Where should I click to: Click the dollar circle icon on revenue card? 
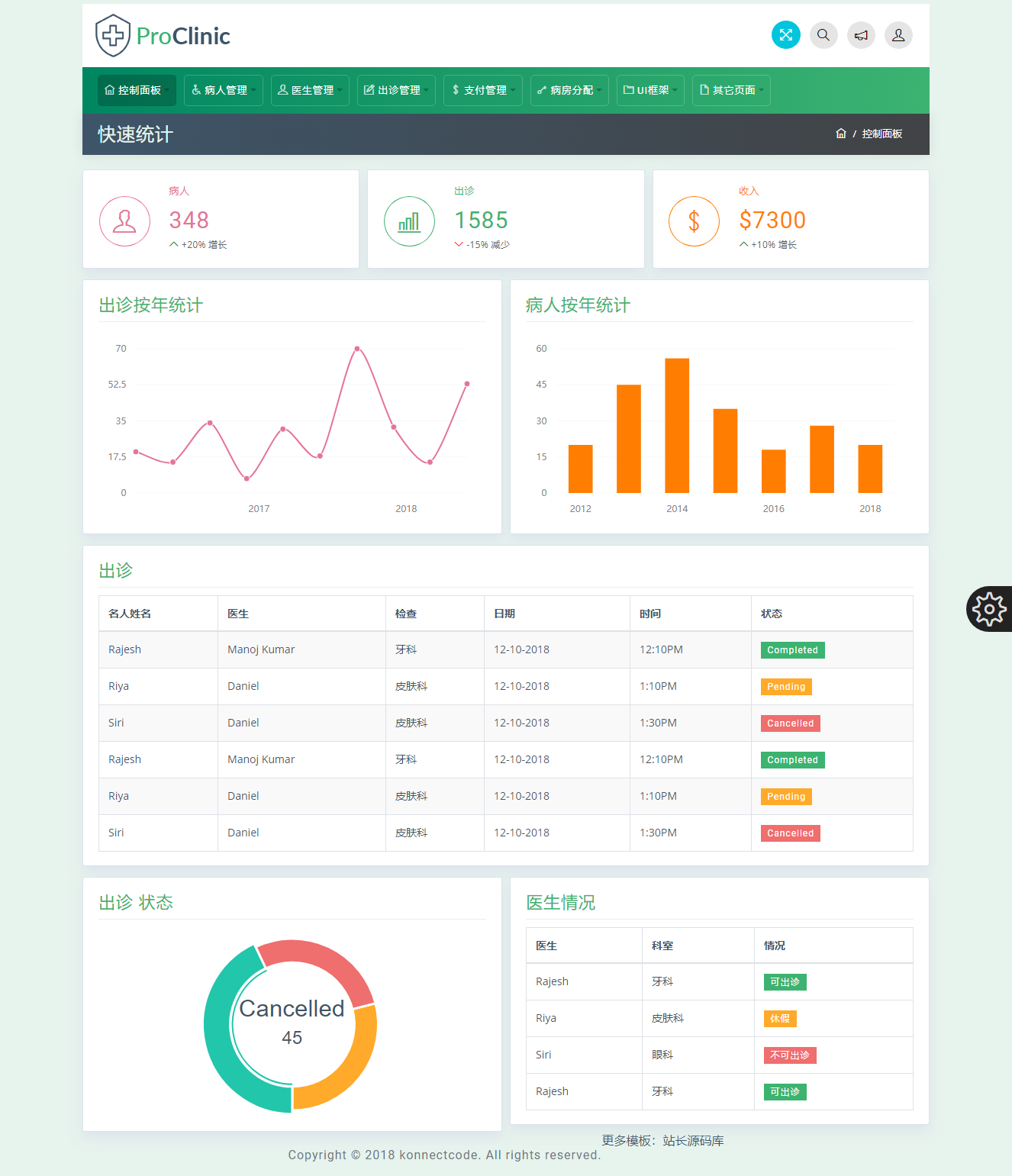pos(694,221)
